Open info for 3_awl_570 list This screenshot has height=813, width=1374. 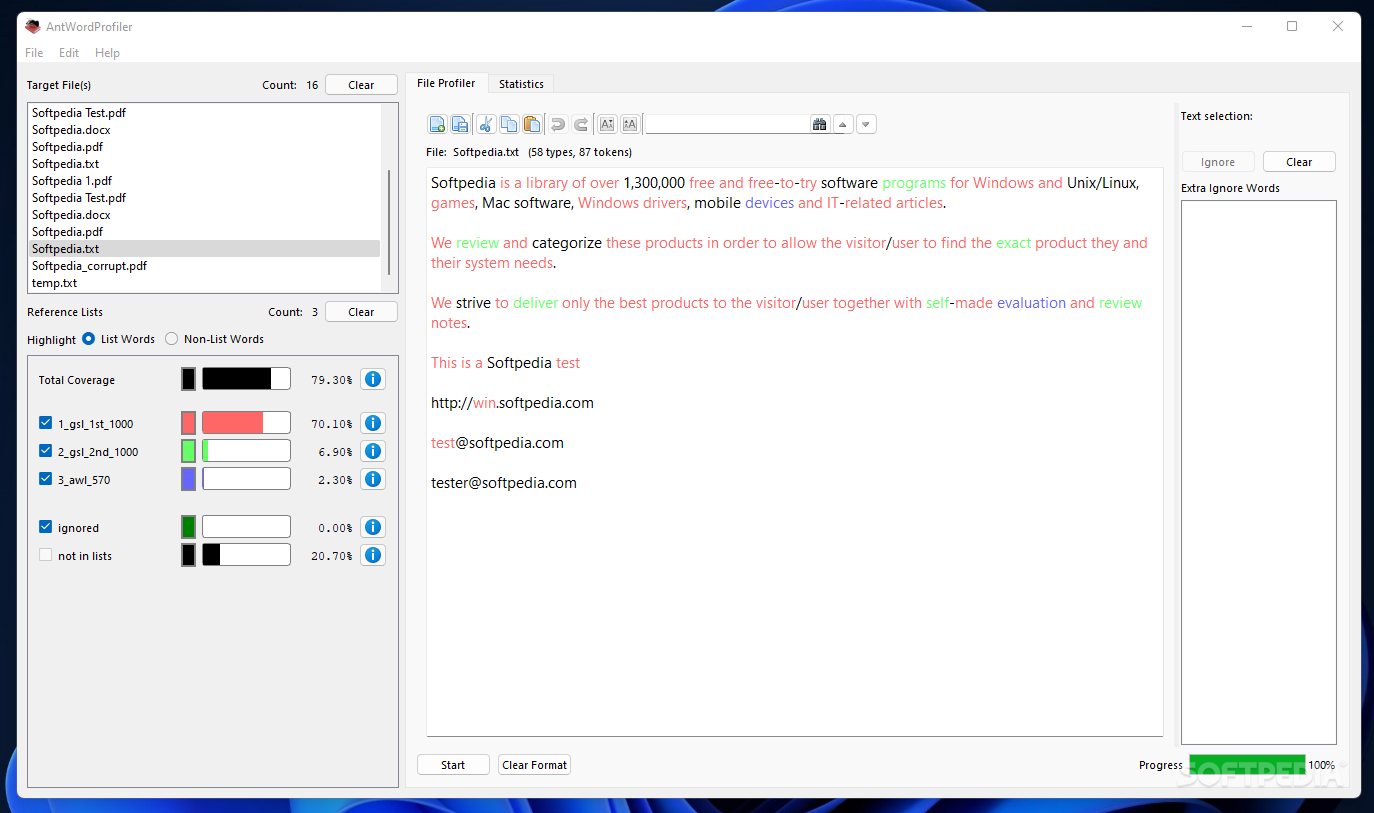click(373, 480)
